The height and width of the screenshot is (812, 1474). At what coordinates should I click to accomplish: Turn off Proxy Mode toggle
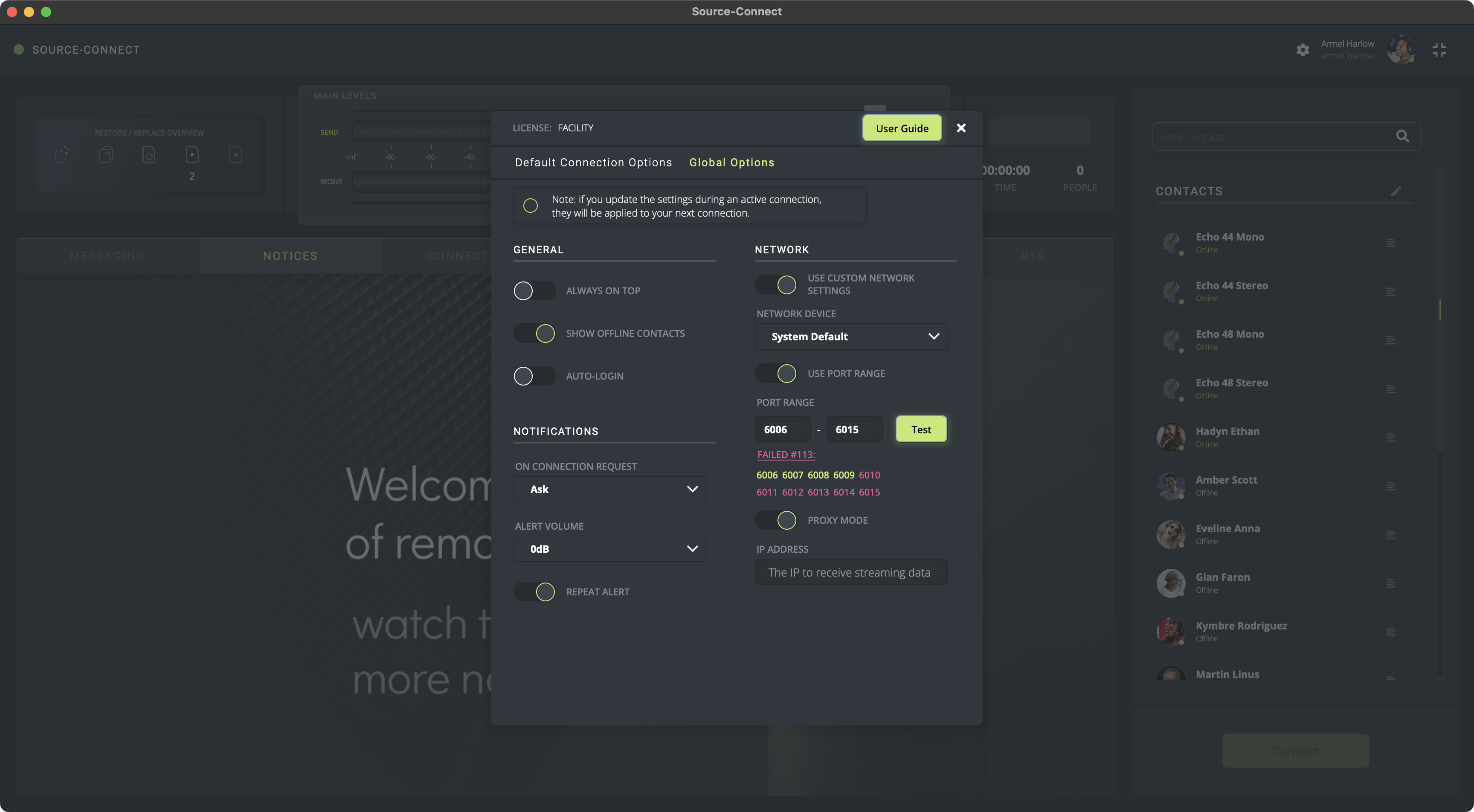point(776,520)
